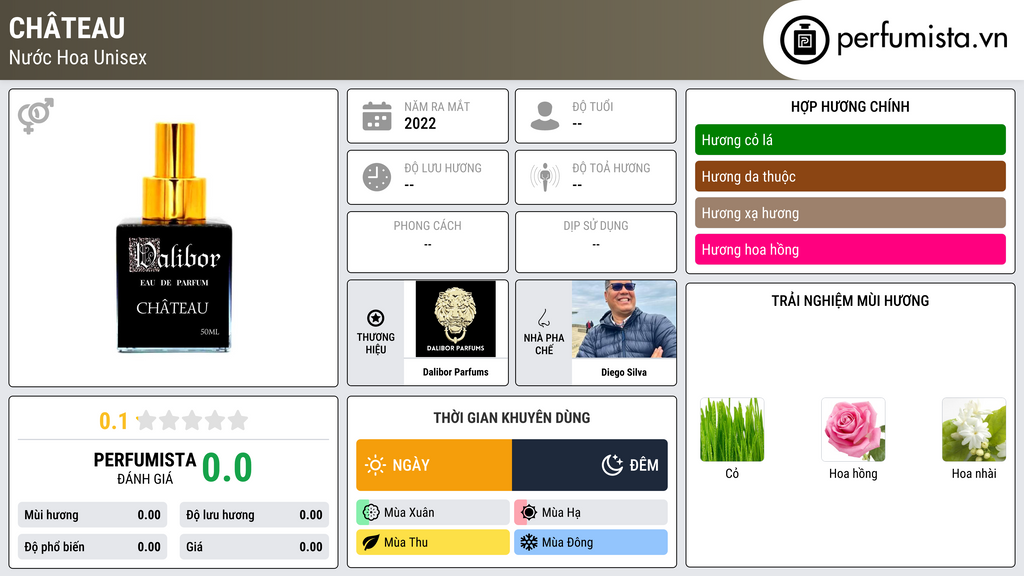Select the Hoa nhài jasmine note thumbnail
The width and height of the screenshot is (1024, 576).
pyautogui.click(x=974, y=430)
